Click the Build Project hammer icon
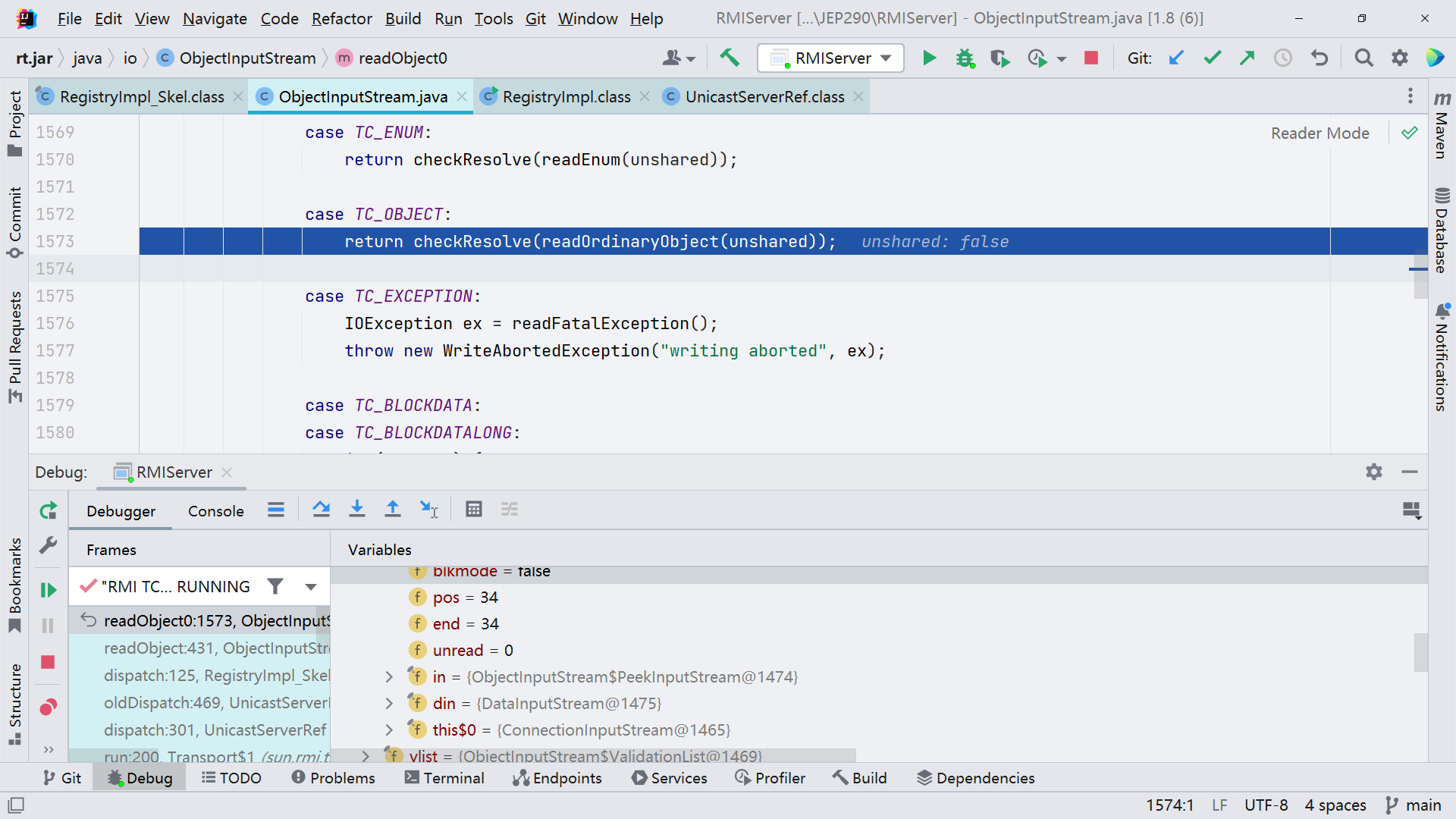Viewport: 1456px width, 819px height. coord(730,58)
